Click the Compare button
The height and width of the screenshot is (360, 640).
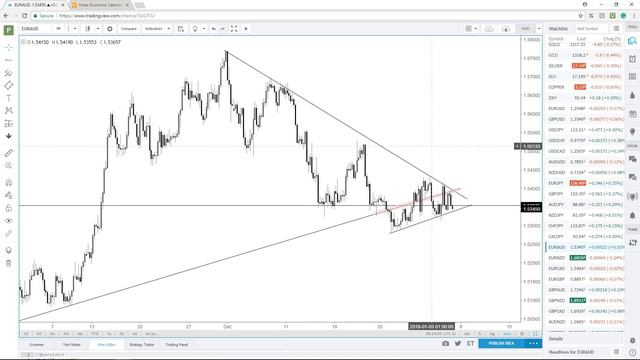pyautogui.click(x=129, y=29)
